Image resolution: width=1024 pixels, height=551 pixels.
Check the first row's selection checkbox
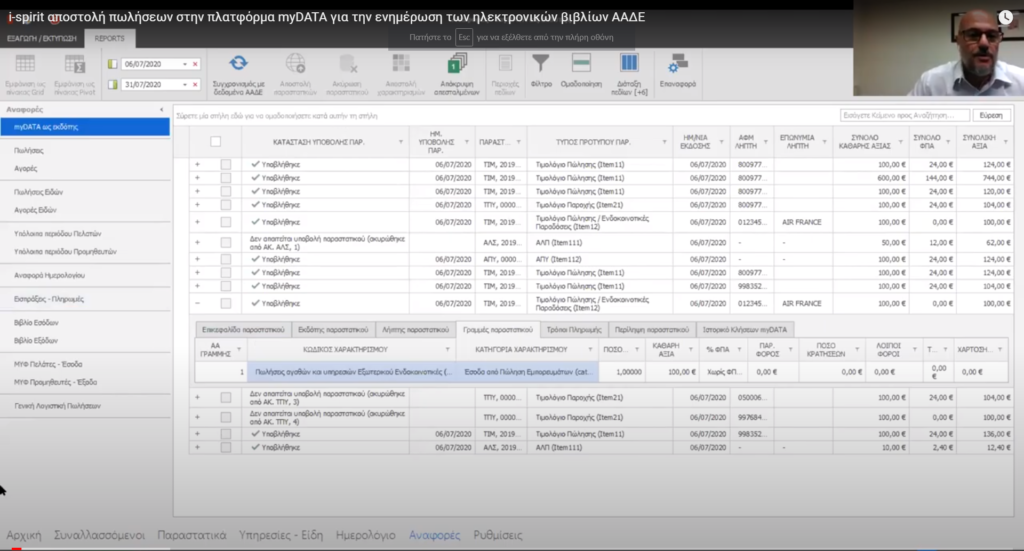(226, 164)
